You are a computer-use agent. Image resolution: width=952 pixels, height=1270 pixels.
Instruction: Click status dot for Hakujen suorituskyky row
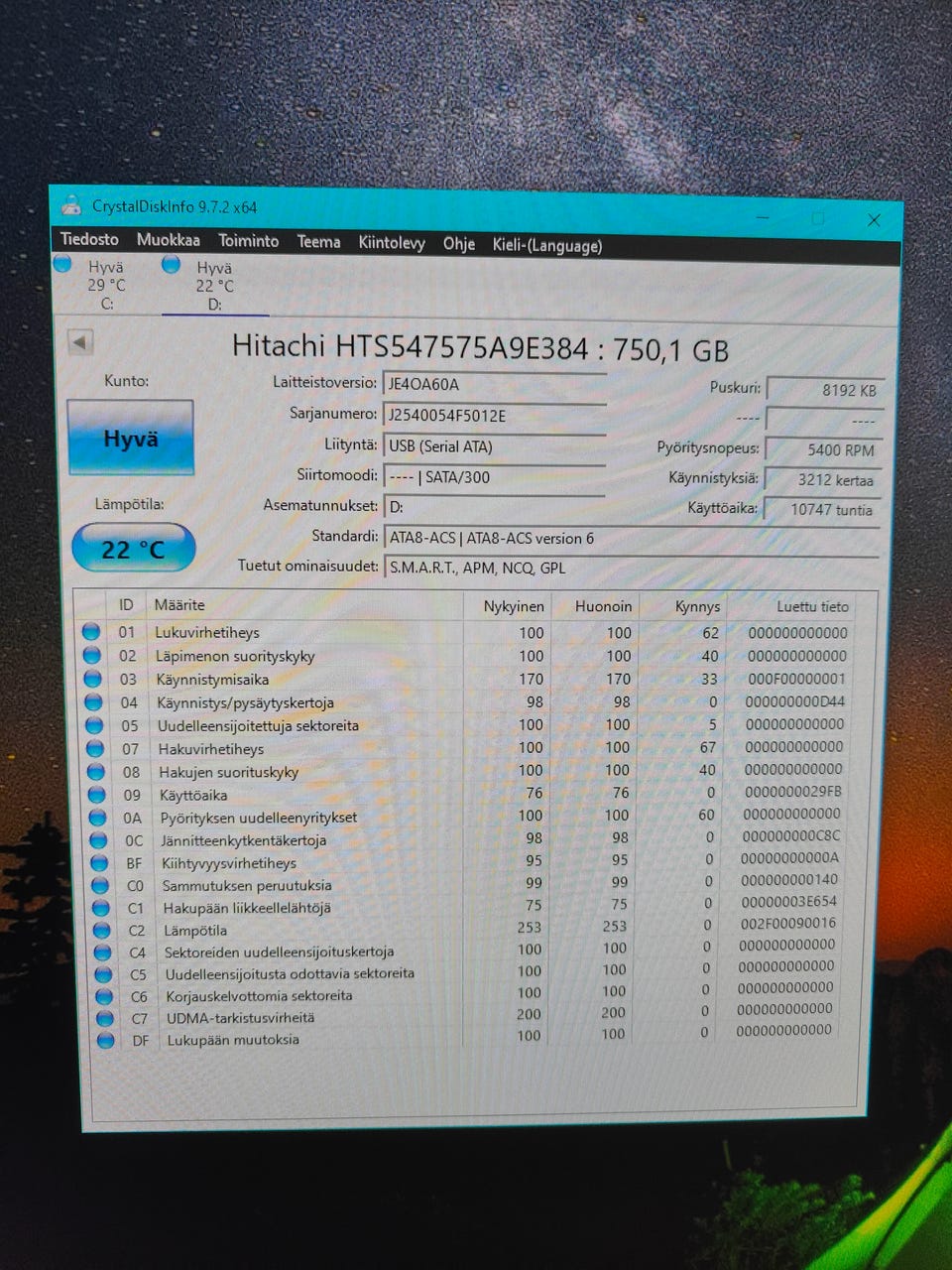point(96,771)
